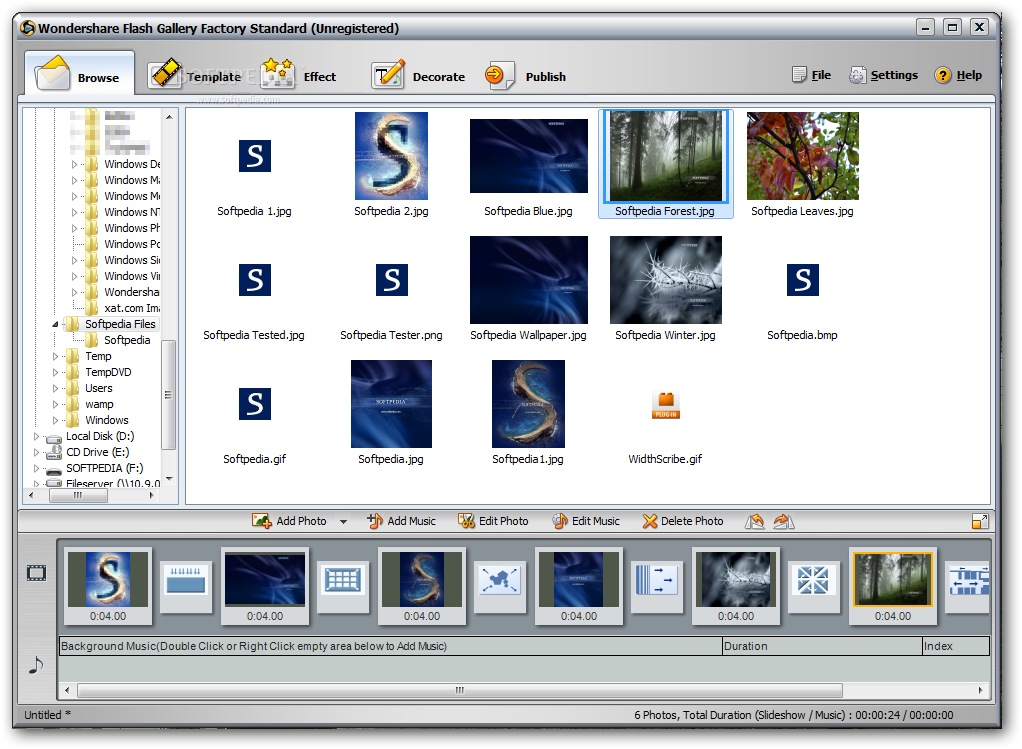Viewport: 1022px width, 749px height.
Task: Select the xat.com folder in tree
Action: tap(131, 308)
